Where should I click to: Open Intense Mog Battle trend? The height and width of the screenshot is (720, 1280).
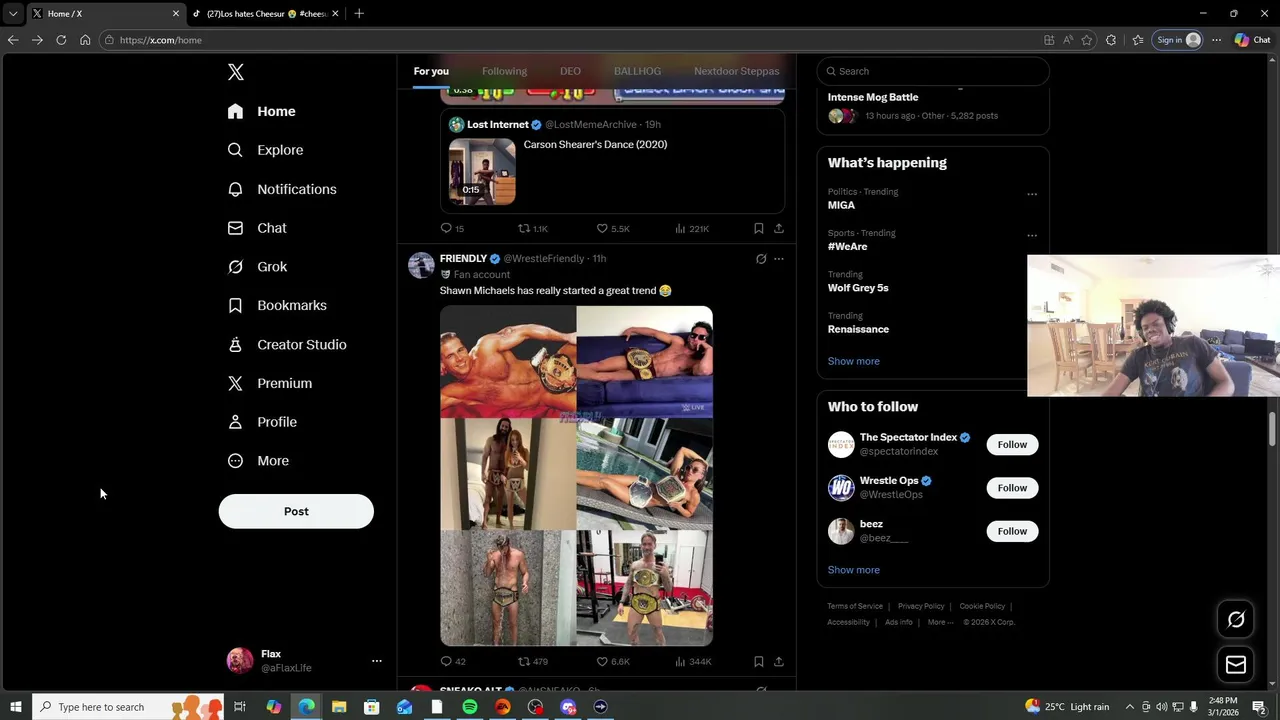click(873, 97)
